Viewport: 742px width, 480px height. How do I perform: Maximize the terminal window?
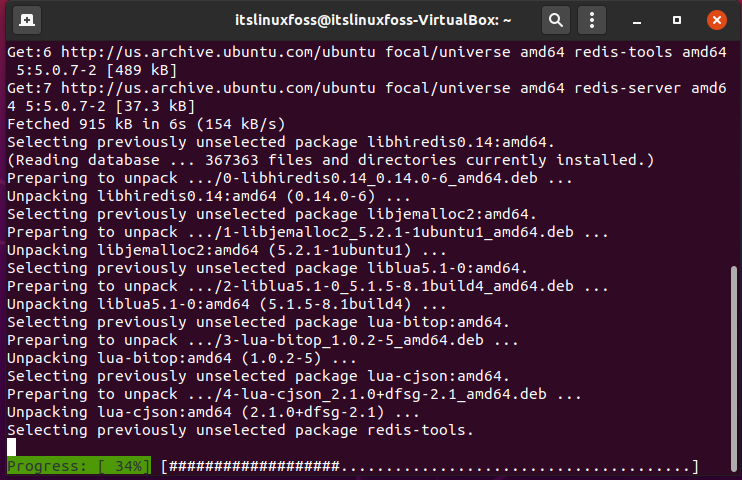(677, 20)
